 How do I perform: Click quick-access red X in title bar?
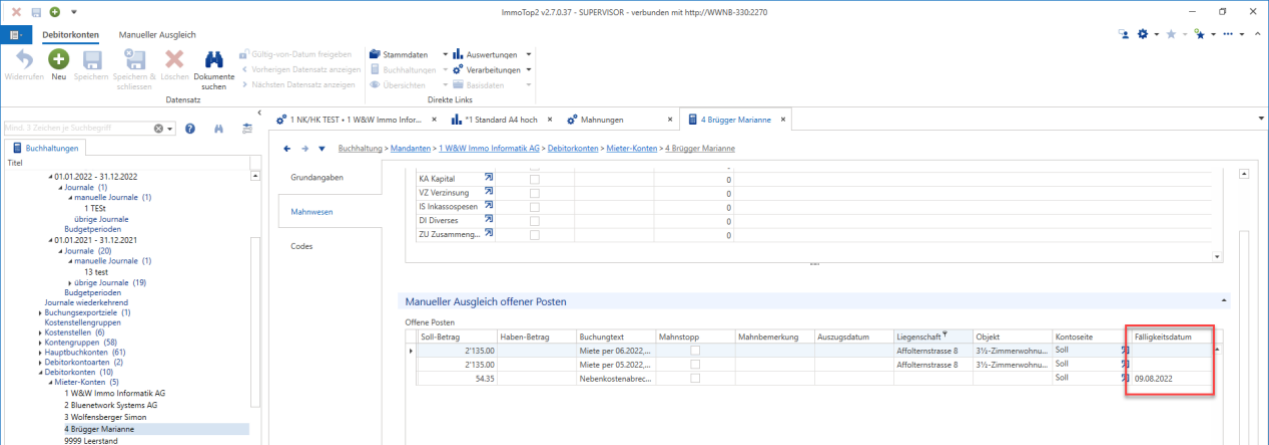pos(16,11)
